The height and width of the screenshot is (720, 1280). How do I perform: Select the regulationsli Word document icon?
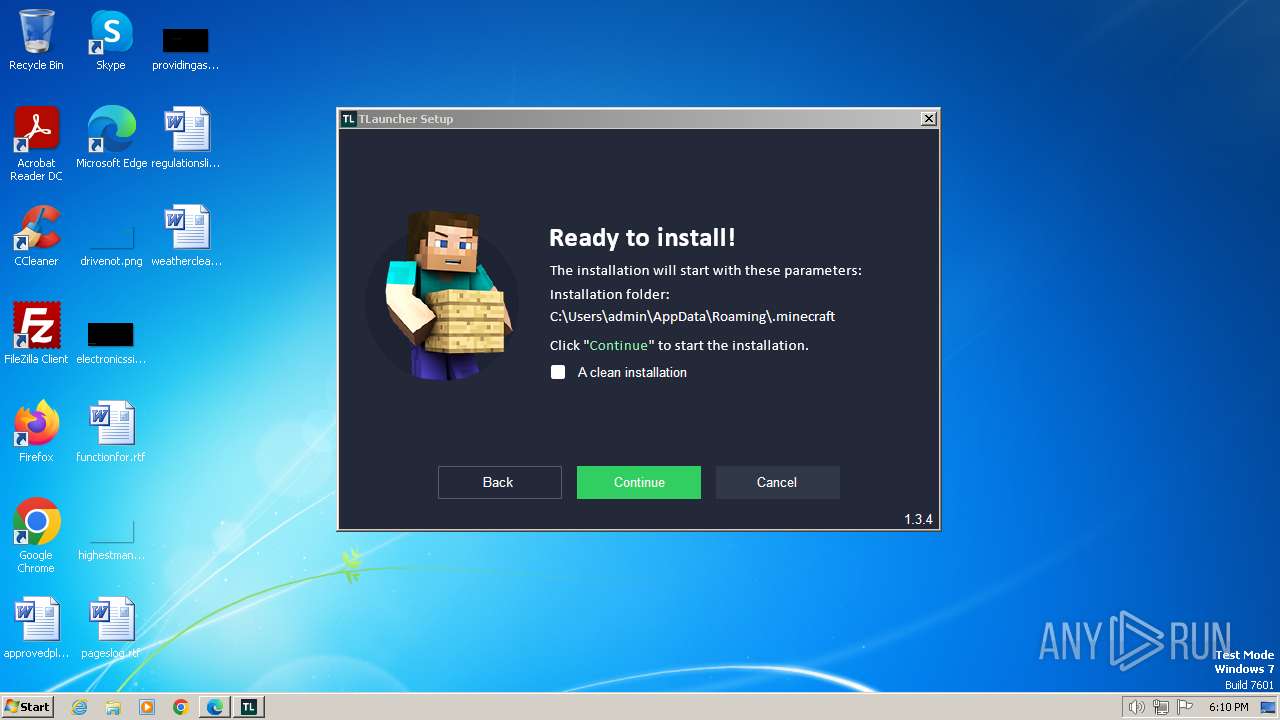(x=185, y=138)
